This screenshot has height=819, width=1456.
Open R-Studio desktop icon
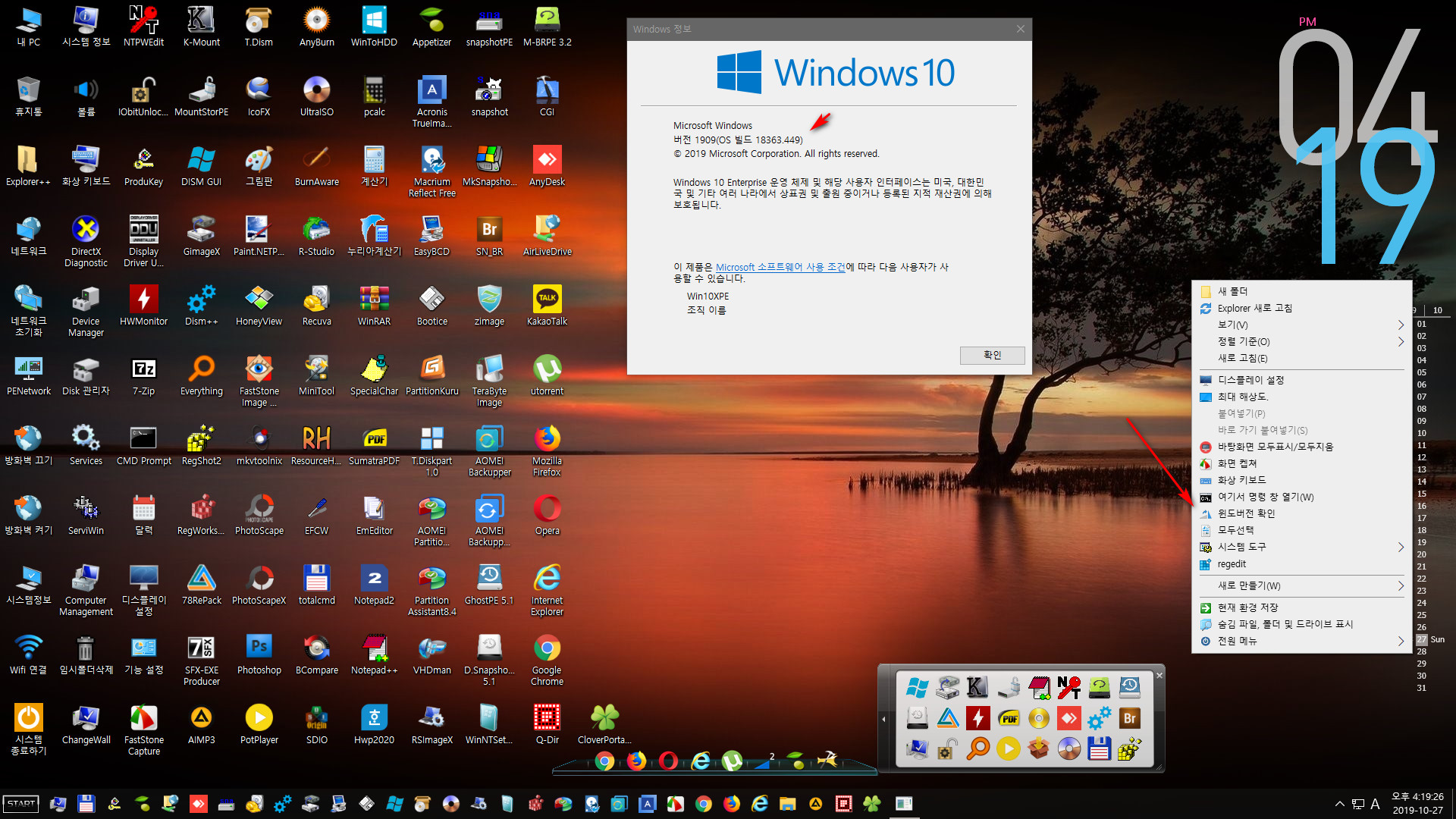point(316,236)
